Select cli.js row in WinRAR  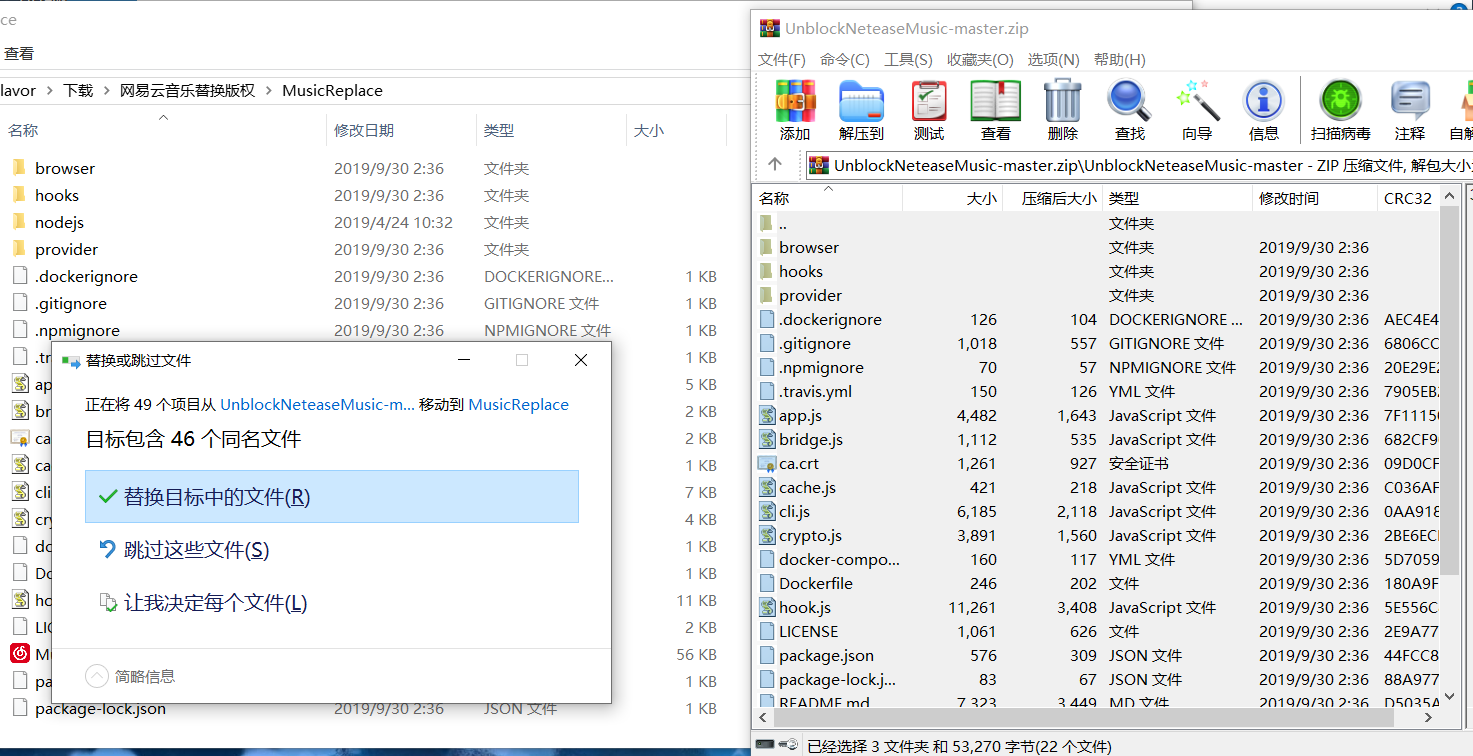tap(1098, 511)
